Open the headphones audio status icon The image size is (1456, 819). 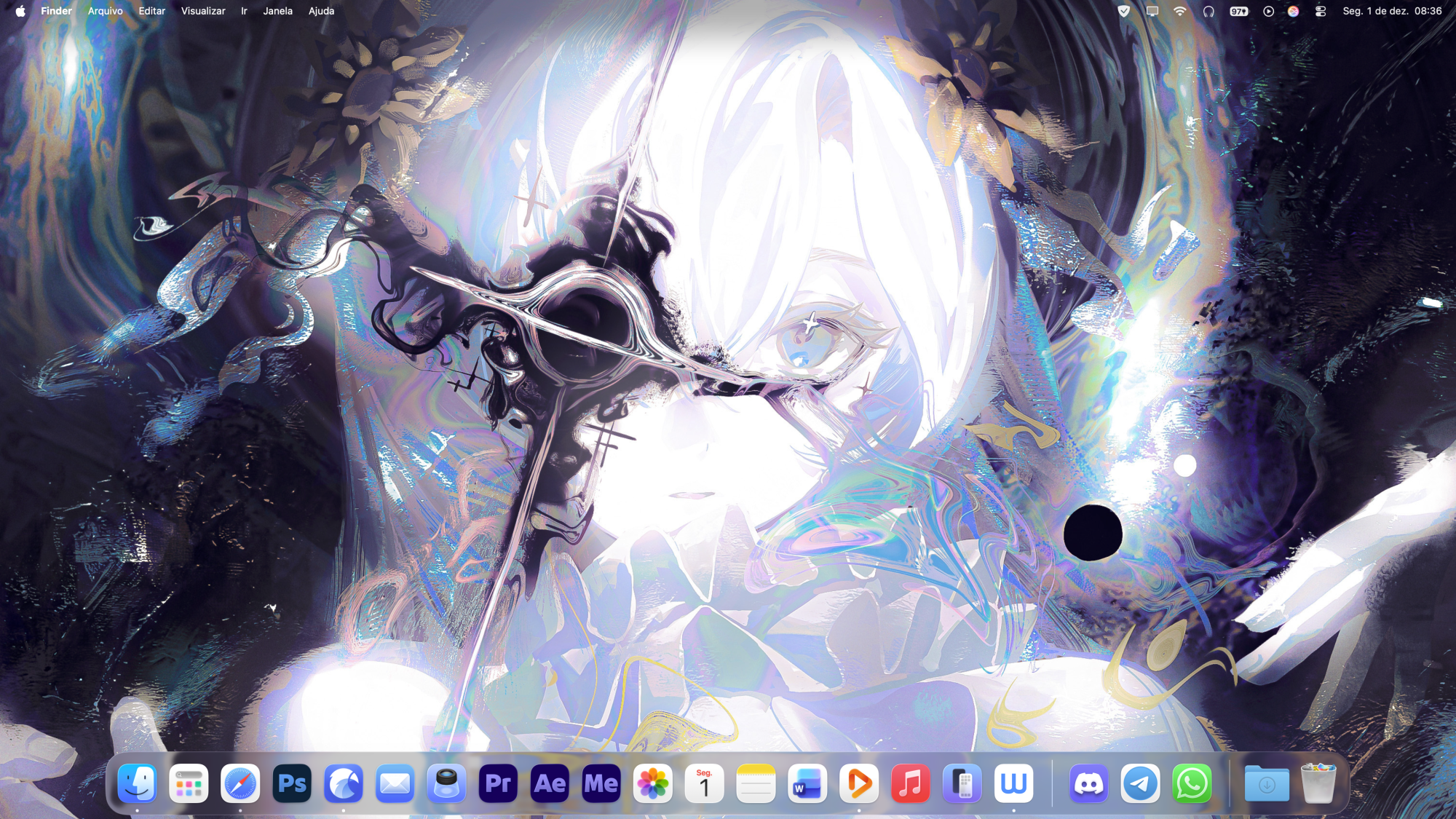coord(1208,11)
